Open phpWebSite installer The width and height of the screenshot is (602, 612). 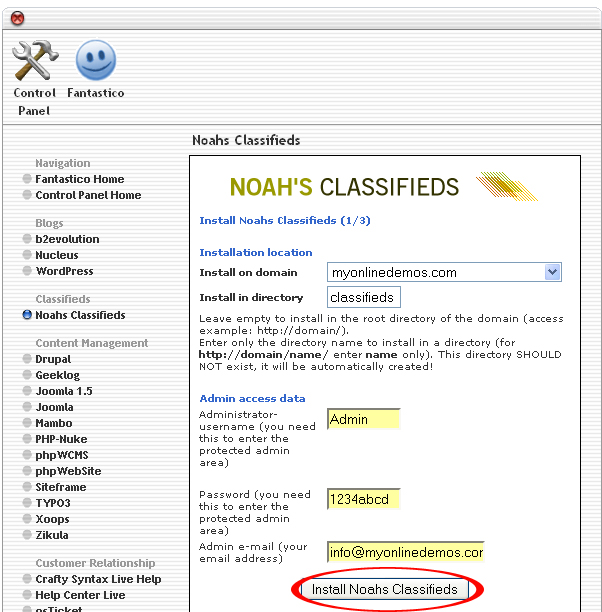pos(68,471)
